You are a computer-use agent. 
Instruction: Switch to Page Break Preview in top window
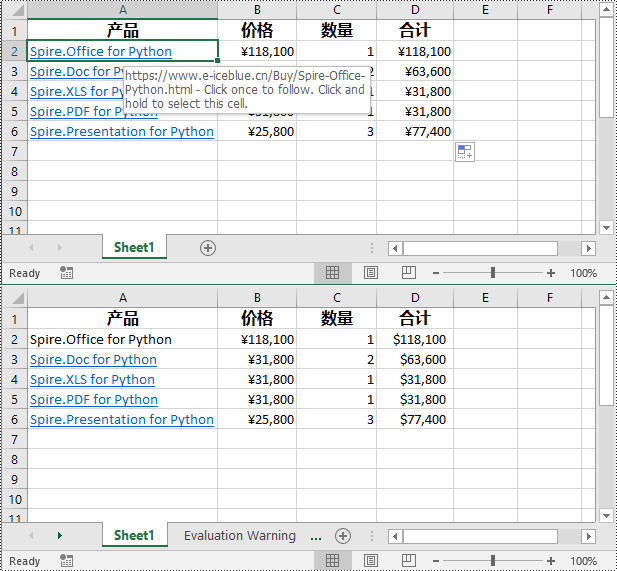click(408, 273)
